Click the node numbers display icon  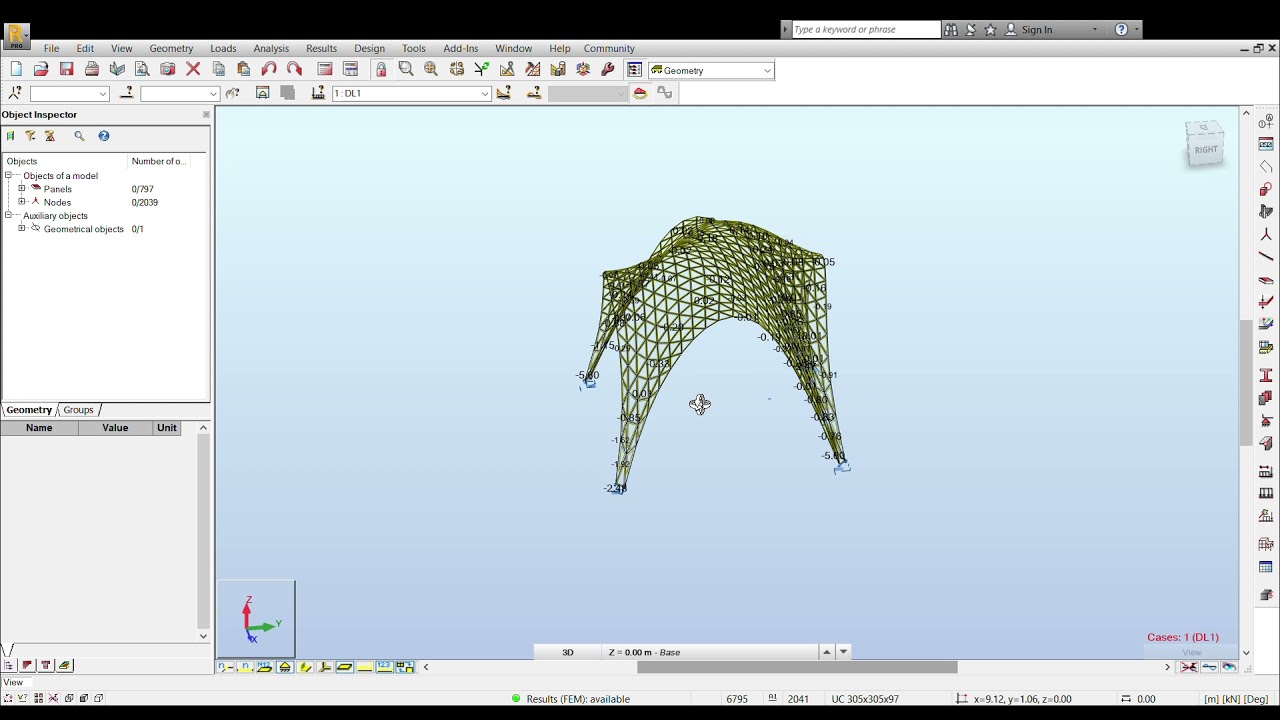(225, 667)
